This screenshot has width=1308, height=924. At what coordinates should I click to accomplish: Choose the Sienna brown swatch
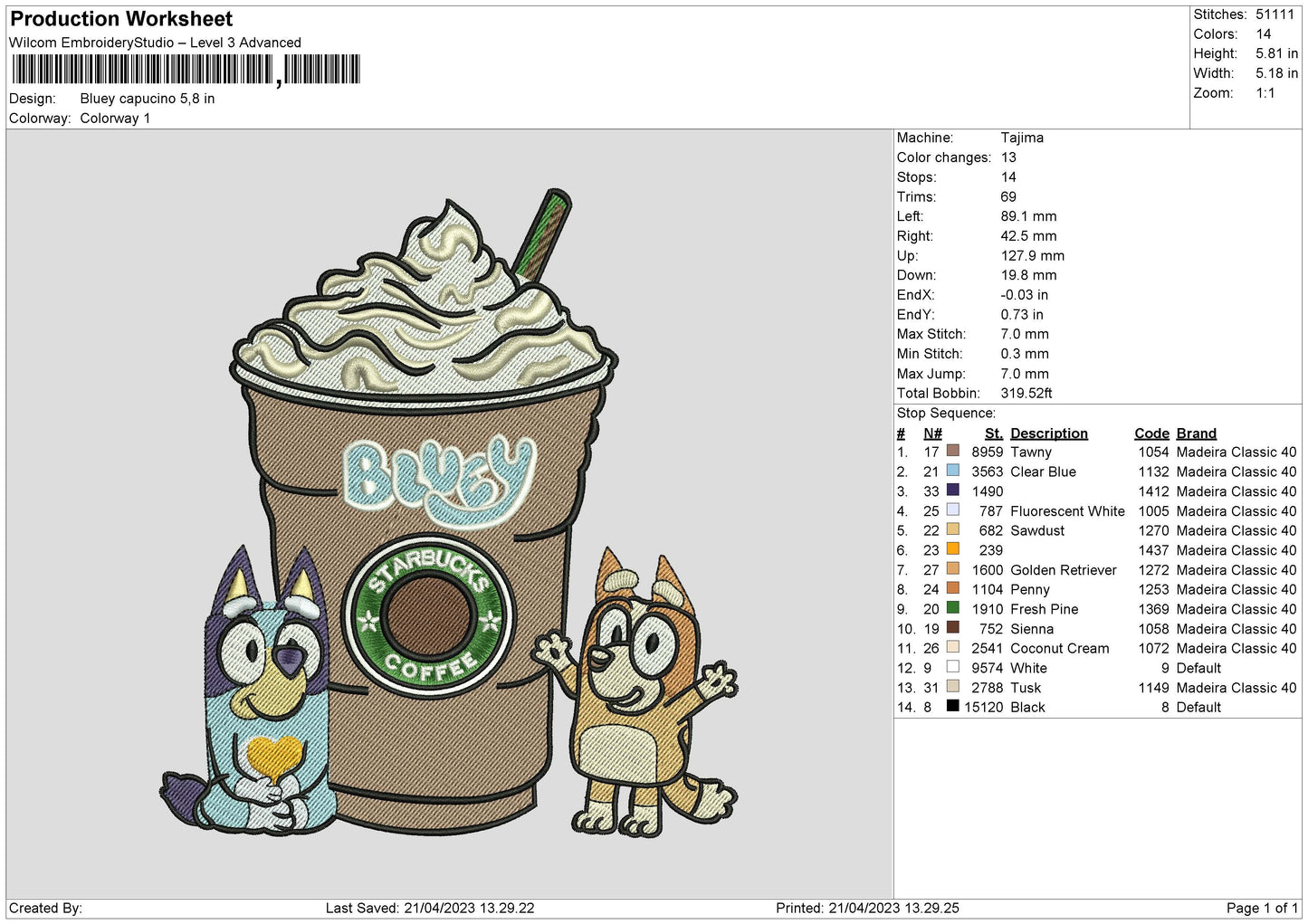pyautogui.click(x=952, y=627)
